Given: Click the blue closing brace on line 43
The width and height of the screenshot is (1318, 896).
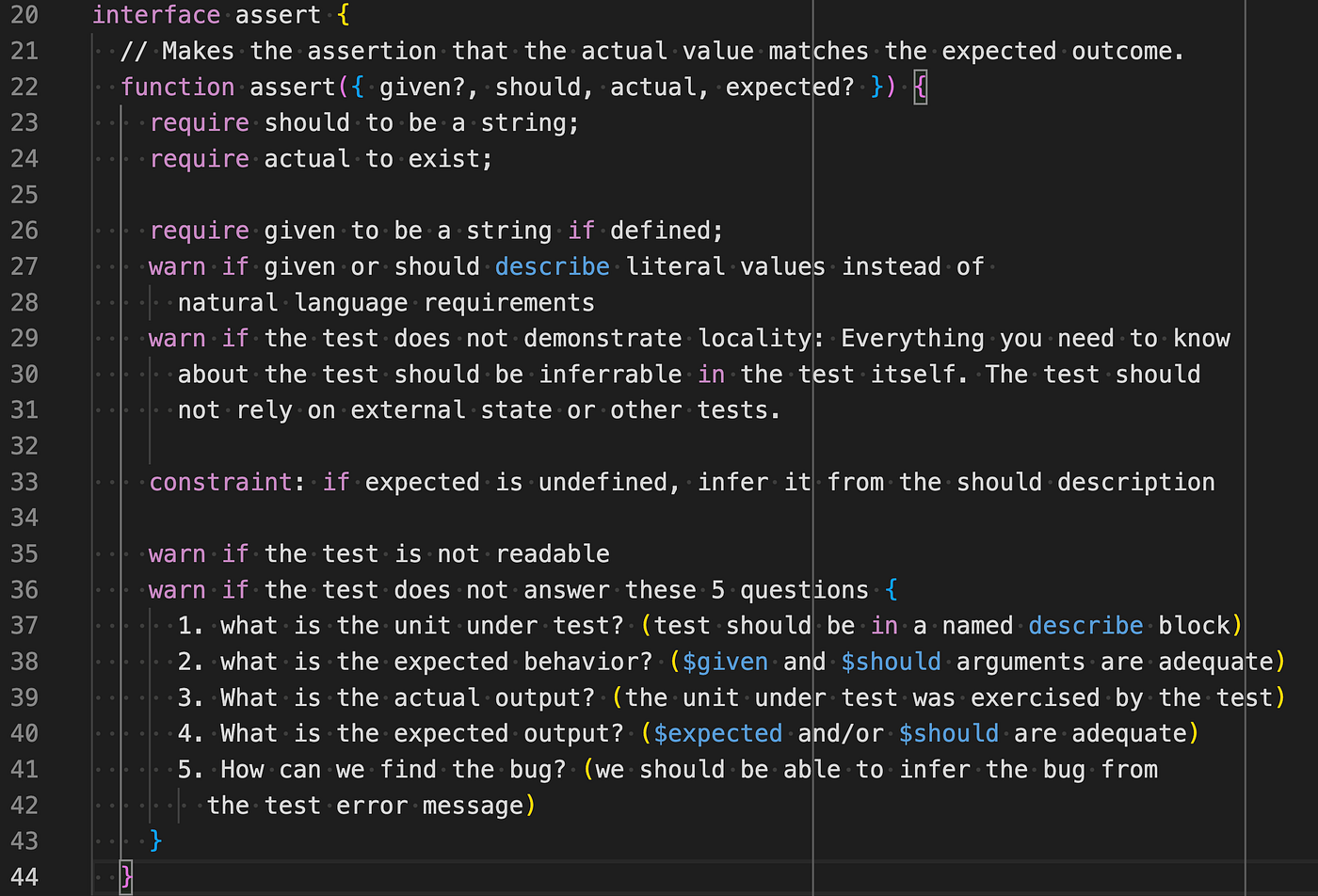Looking at the screenshot, I should tap(156, 840).
